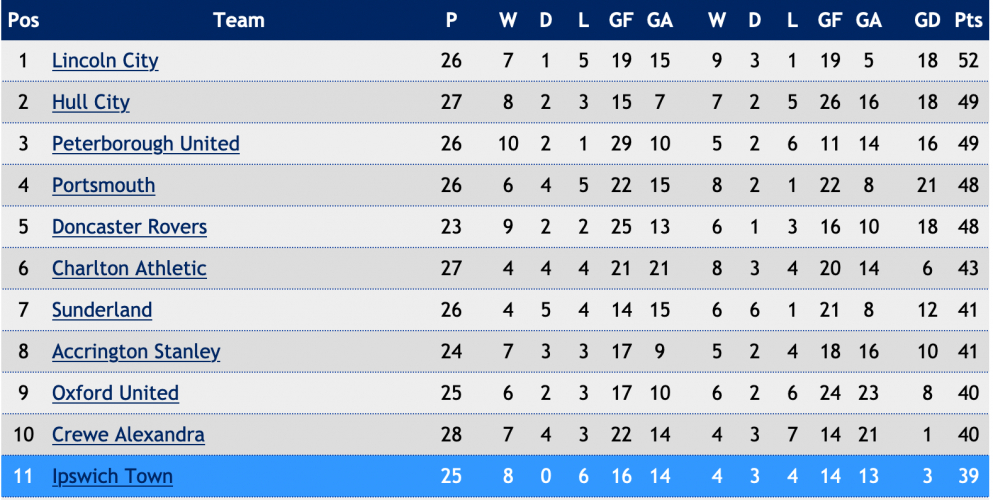Open the Crewe Alexandra team link
This screenshot has width=993, height=500.
pyautogui.click(x=128, y=435)
